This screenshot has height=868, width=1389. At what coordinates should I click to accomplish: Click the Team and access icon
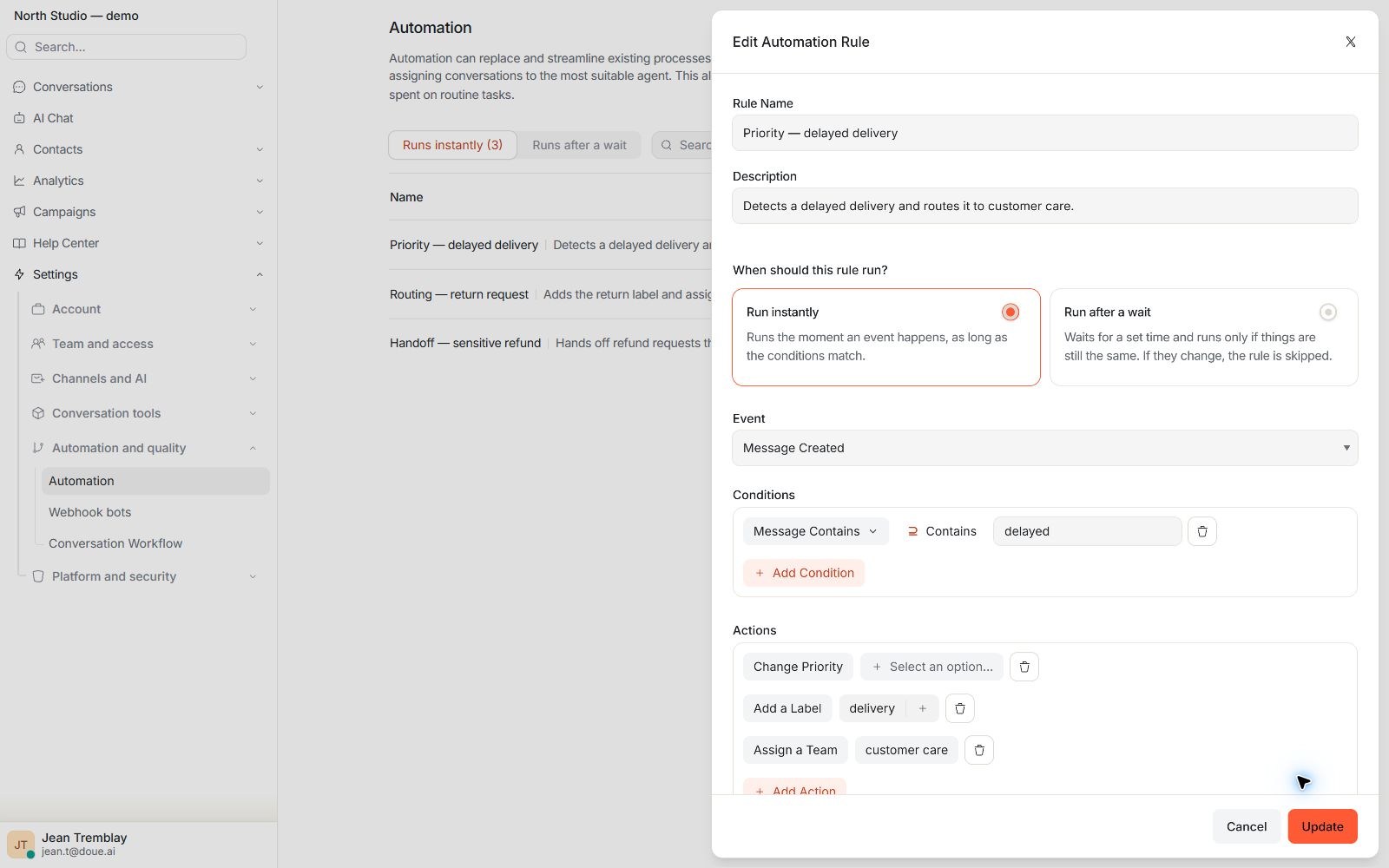38,344
